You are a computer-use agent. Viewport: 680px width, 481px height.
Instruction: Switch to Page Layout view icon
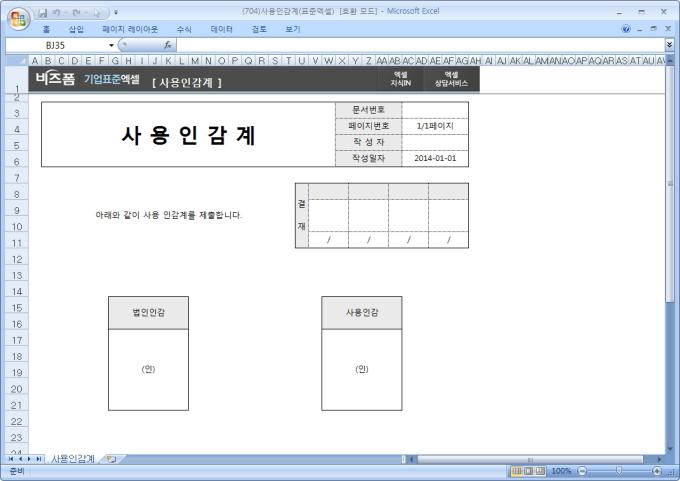[x=528, y=471]
